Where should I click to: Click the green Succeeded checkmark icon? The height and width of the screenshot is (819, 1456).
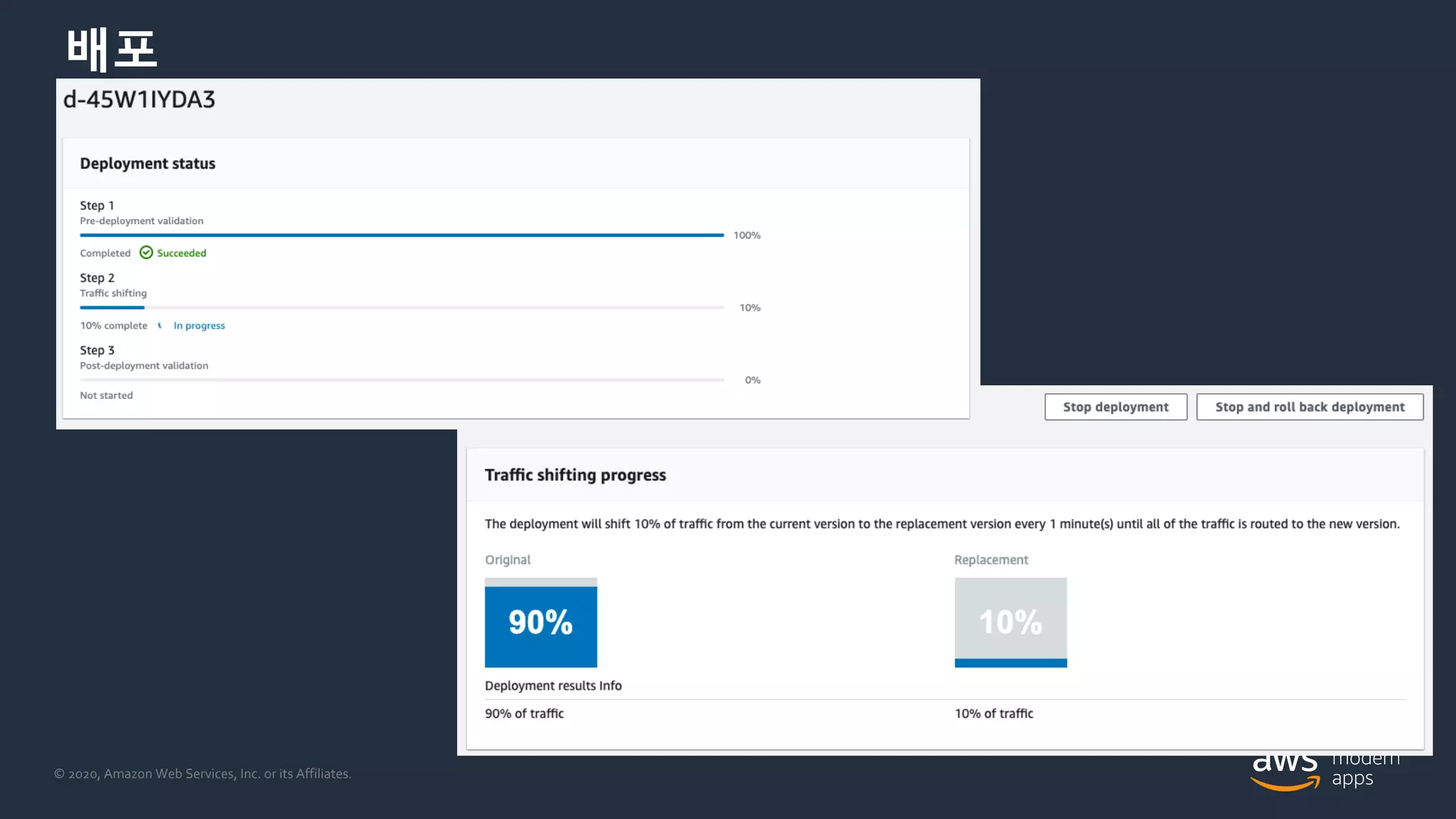[146, 252]
